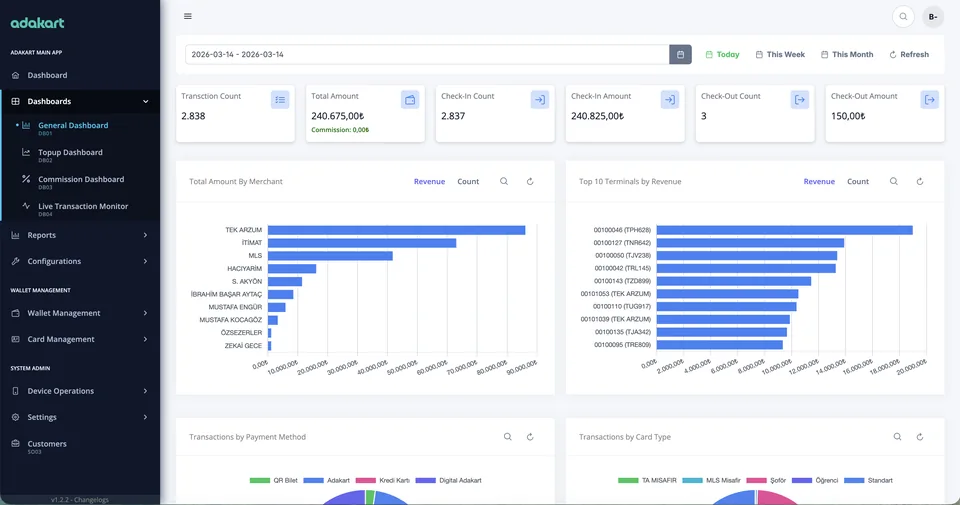The image size is (960, 505).
Task: Select the This Week filter
Action: click(x=780, y=54)
